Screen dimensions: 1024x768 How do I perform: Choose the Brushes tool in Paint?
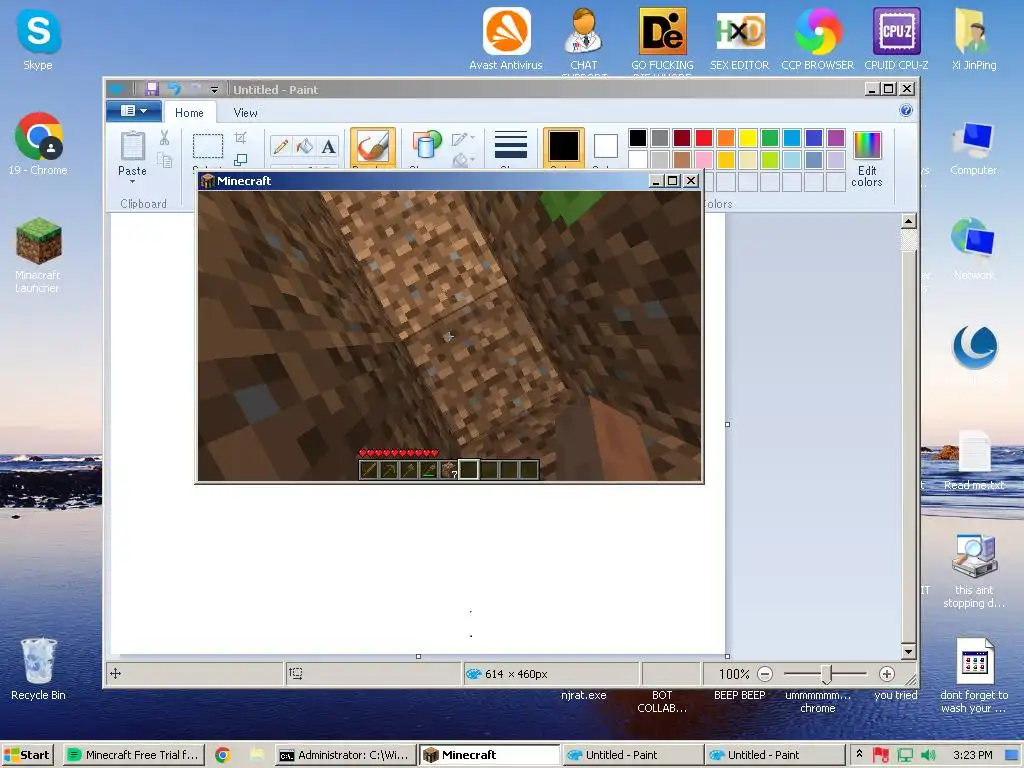373,146
